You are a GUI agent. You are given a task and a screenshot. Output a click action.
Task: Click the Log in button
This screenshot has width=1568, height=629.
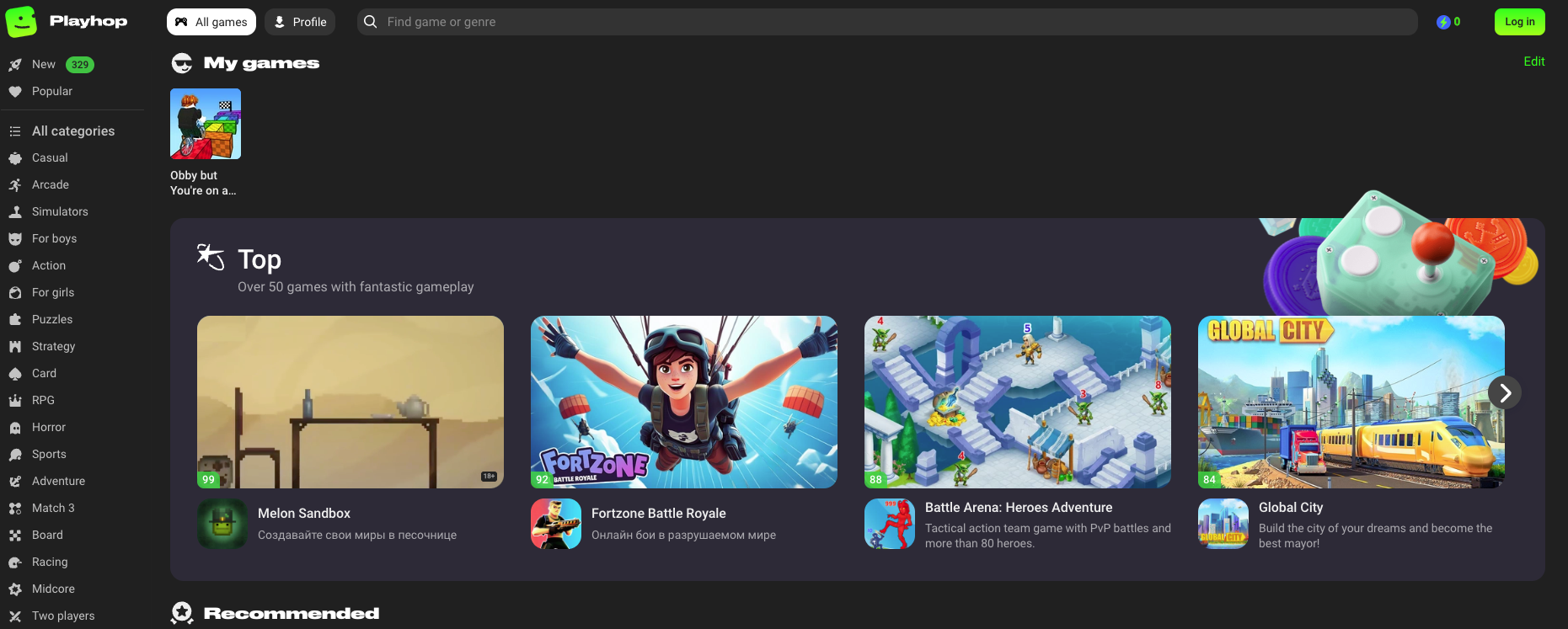(1520, 22)
